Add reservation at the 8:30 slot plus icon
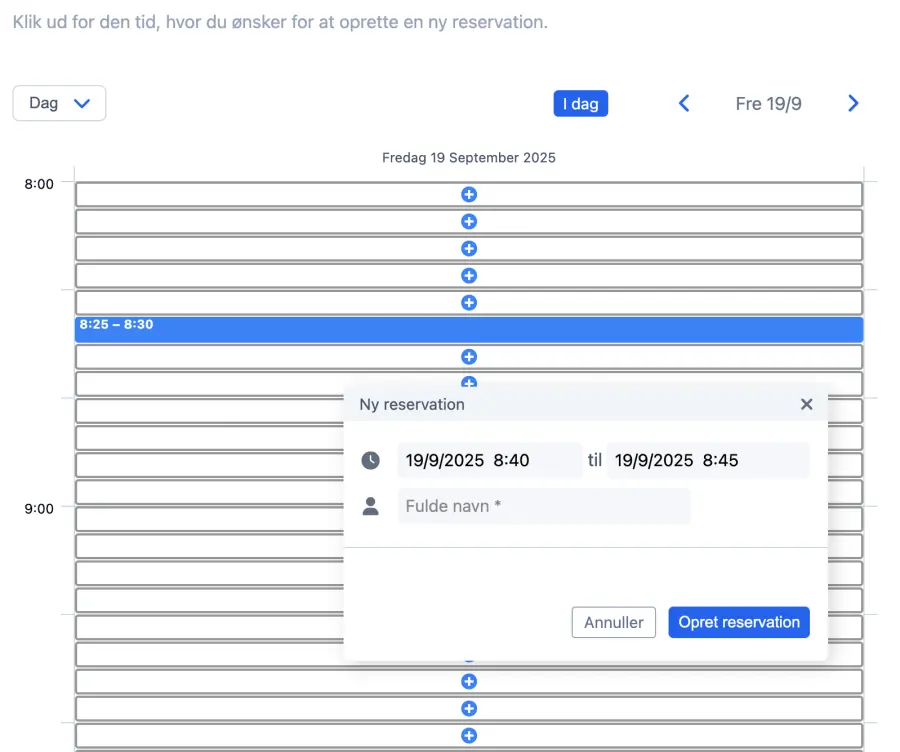Screen dimensions: 900x752 [x=468, y=356]
